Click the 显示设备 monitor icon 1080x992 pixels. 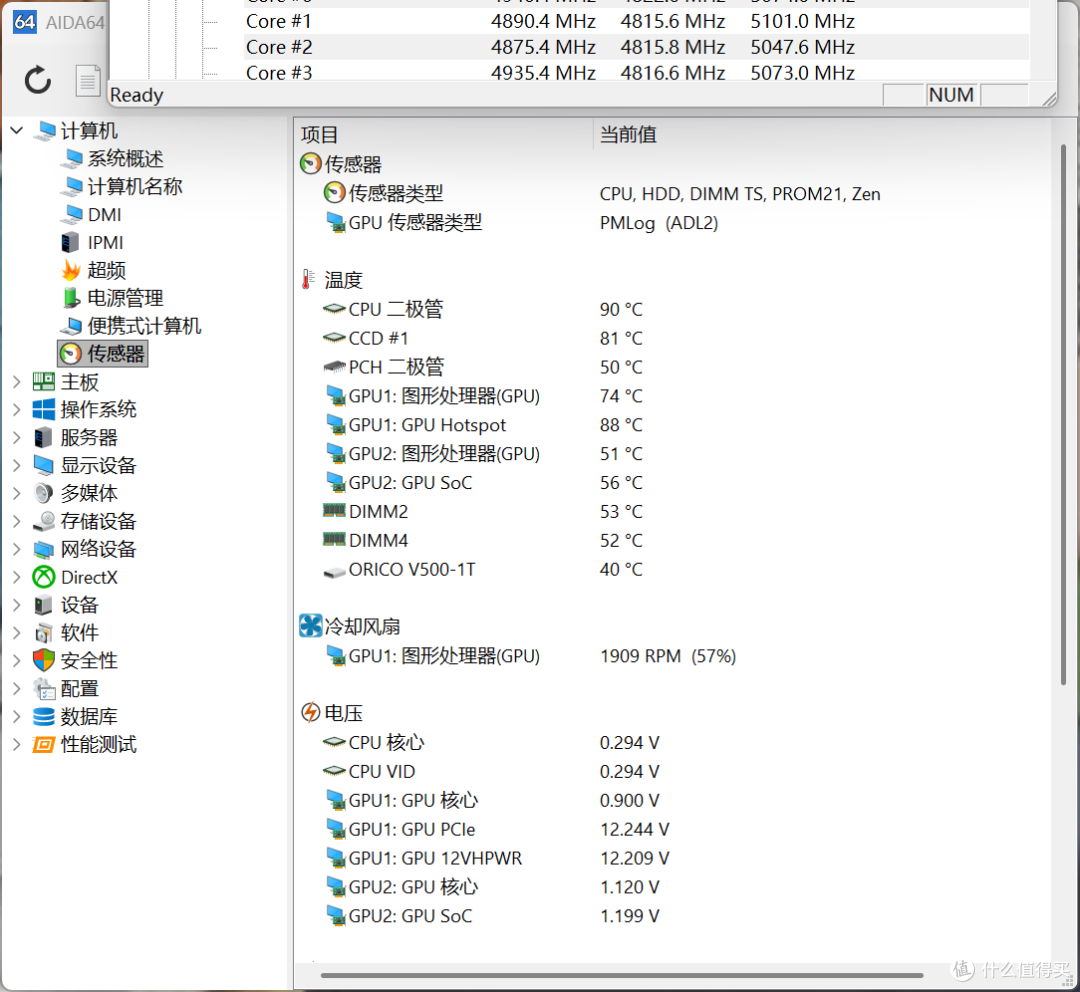(x=43, y=466)
